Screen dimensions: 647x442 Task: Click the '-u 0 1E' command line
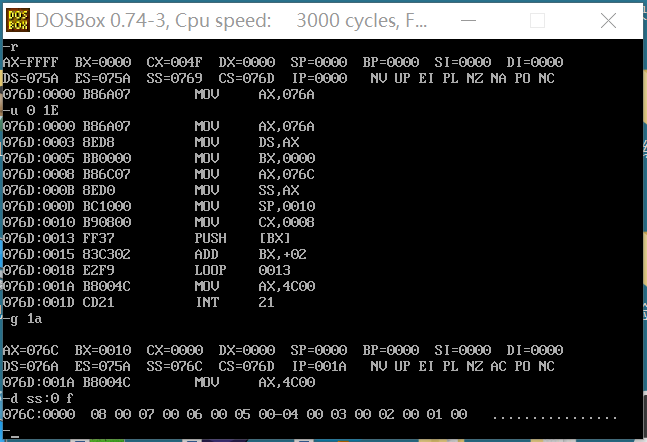[x=31, y=110]
